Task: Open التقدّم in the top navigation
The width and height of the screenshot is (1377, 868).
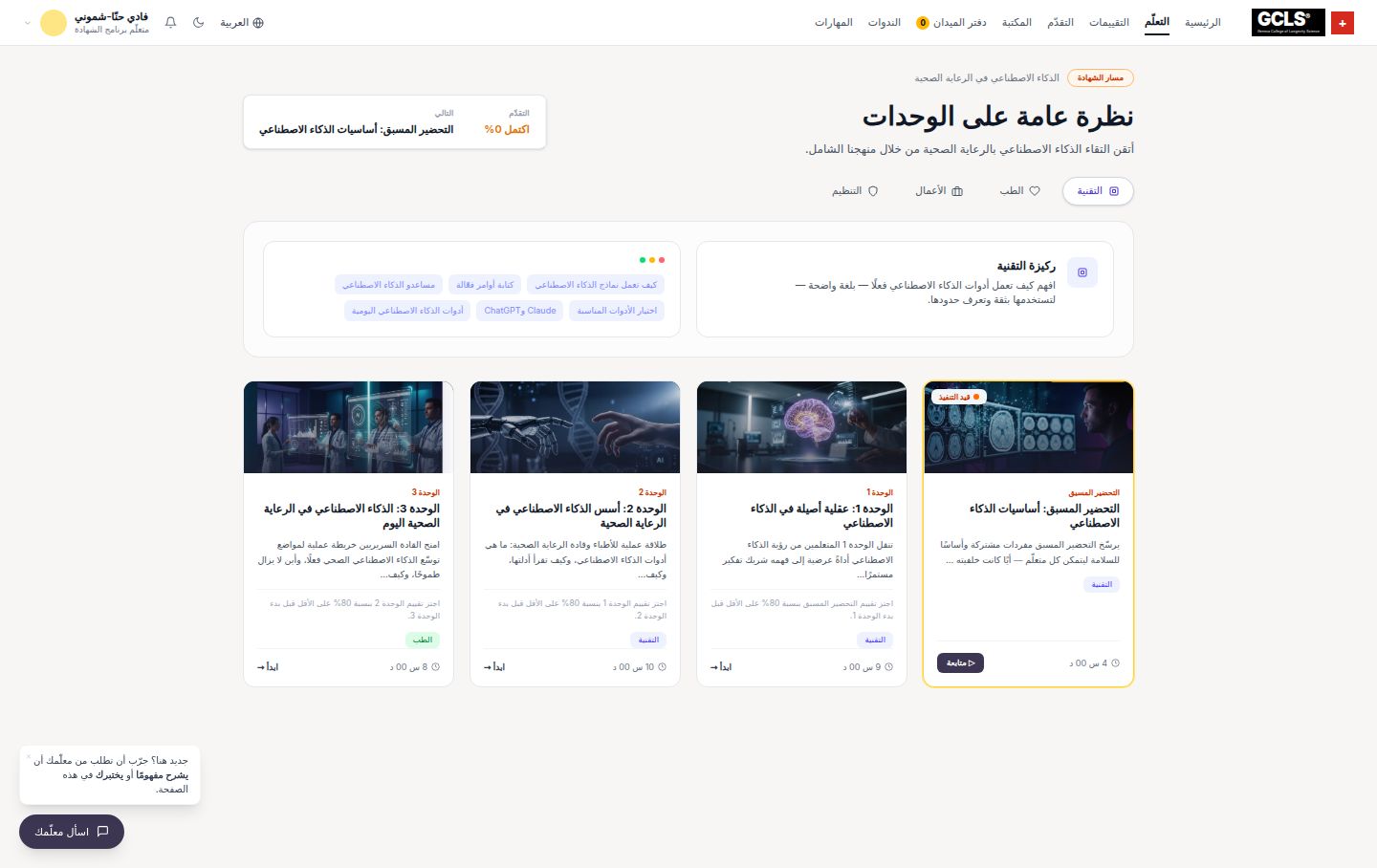Action: pyautogui.click(x=1060, y=22)
